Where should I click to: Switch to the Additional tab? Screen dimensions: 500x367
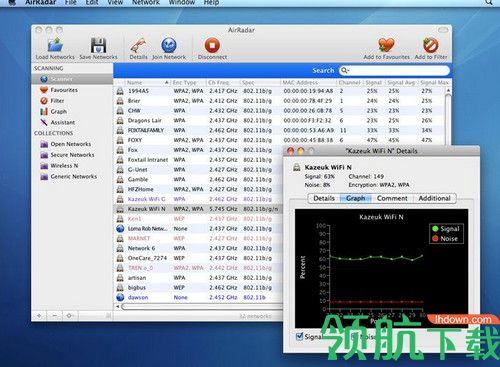pos(434,198)
